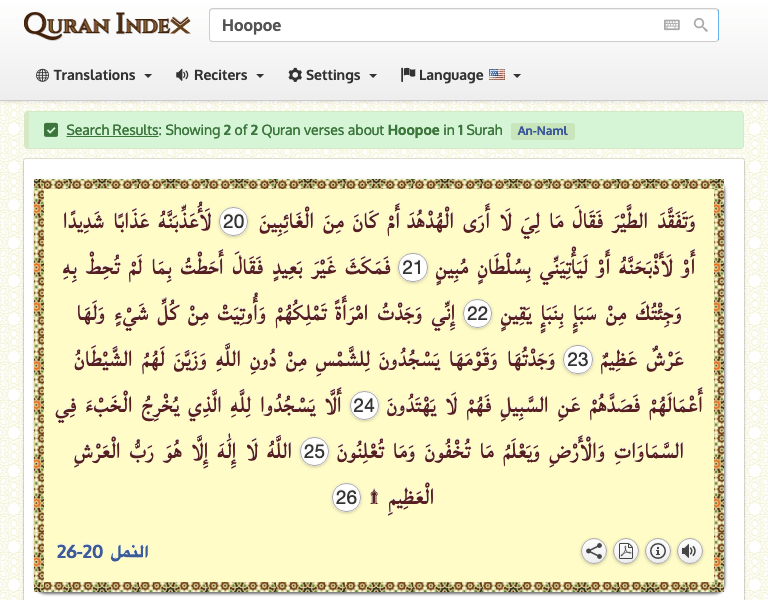Select the An-Naml surah tag

click(542, 131)
